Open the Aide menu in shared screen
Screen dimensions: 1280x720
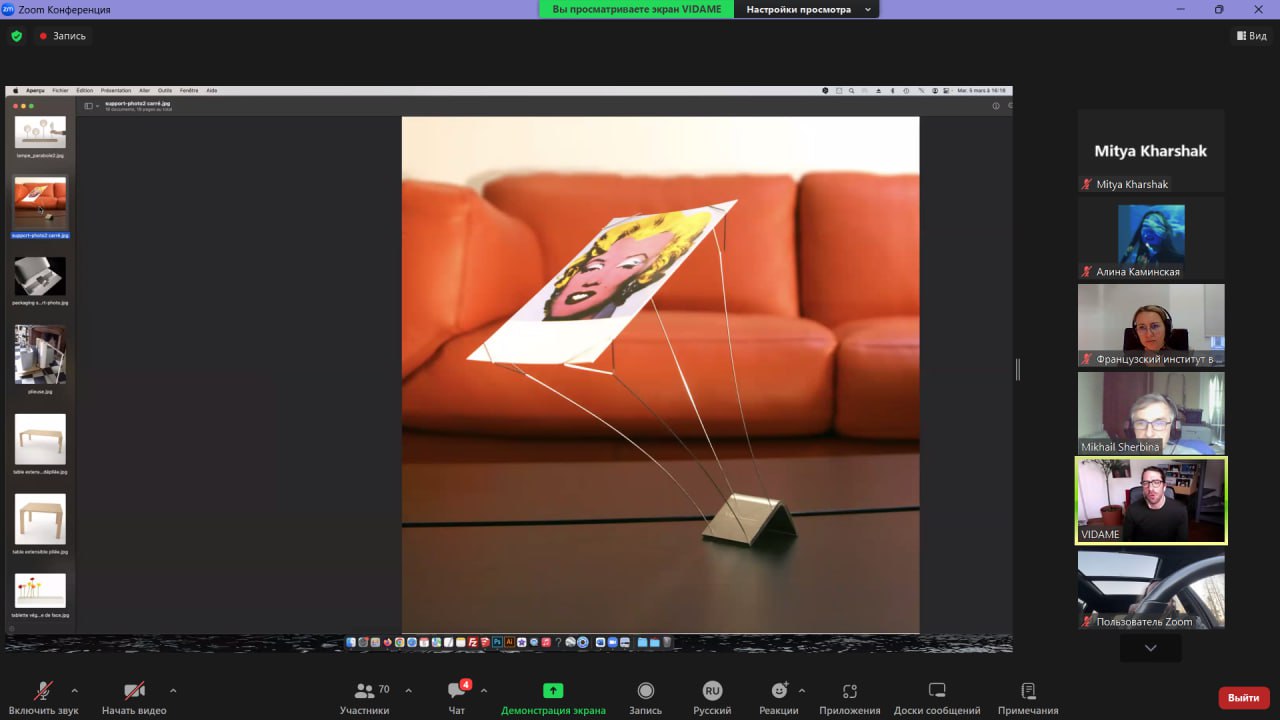[211, 90]
